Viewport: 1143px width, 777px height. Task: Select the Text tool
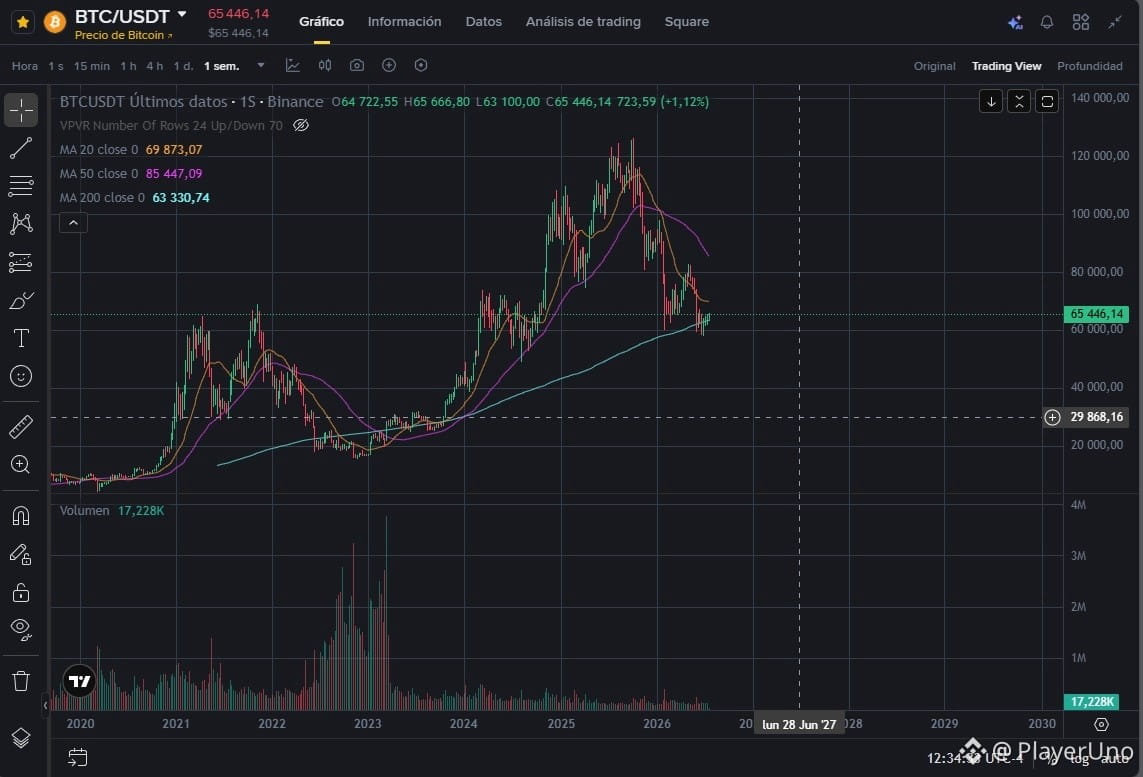point(21,338)
